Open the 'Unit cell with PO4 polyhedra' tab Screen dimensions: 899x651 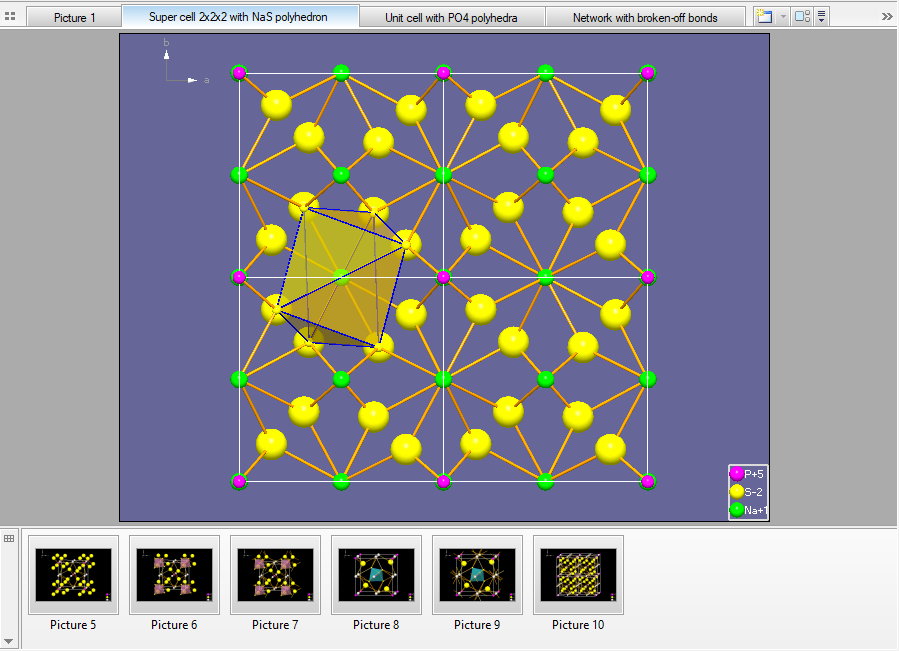pyautogui.click(x=452, y=15)
